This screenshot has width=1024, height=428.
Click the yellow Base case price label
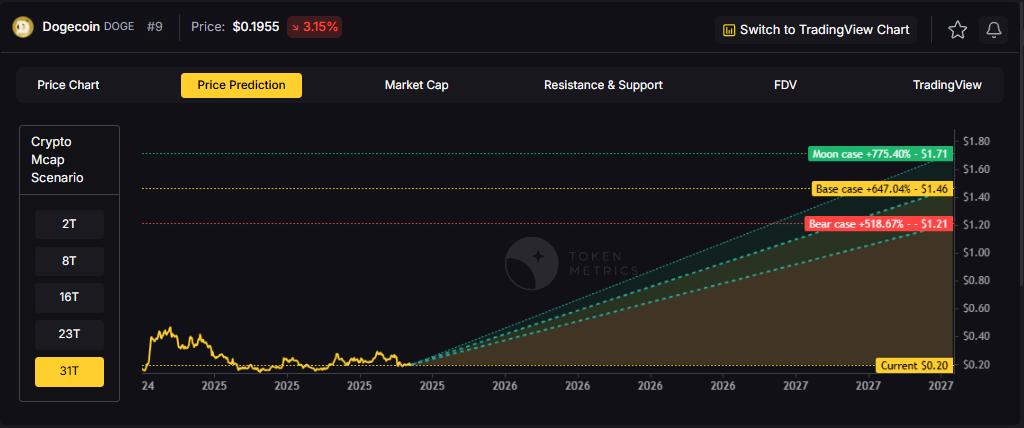pos(881,189)
